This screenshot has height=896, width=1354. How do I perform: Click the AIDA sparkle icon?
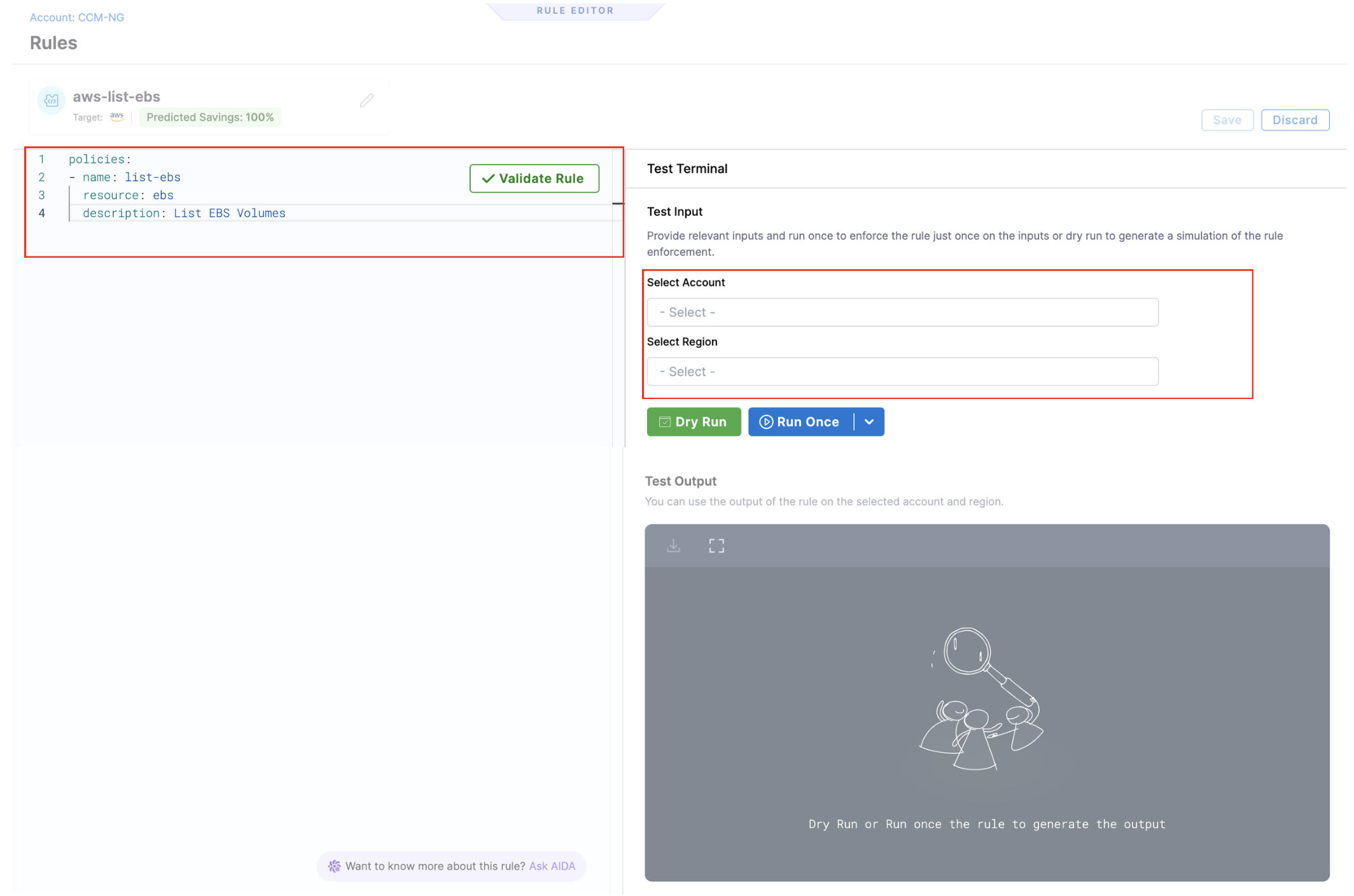[334, 866]
